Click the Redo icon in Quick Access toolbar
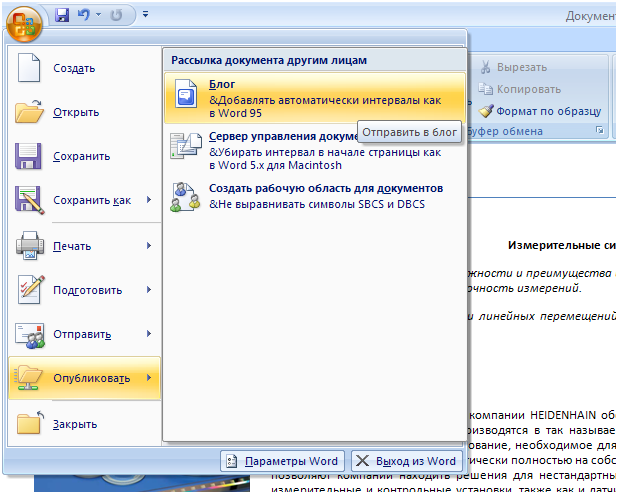Image resolution: width=618 pixels, height=494 pixels. tap(116, 15)
